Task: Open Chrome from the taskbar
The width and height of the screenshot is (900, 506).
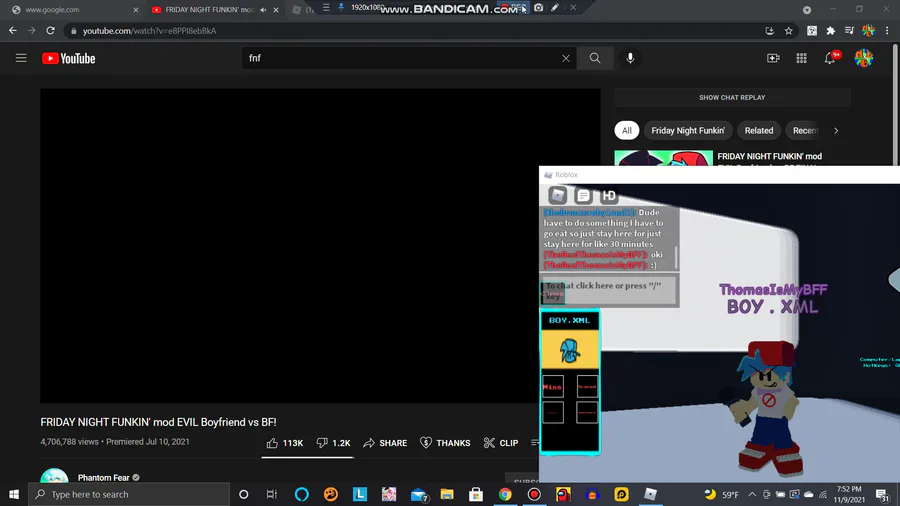Action: 505,494
